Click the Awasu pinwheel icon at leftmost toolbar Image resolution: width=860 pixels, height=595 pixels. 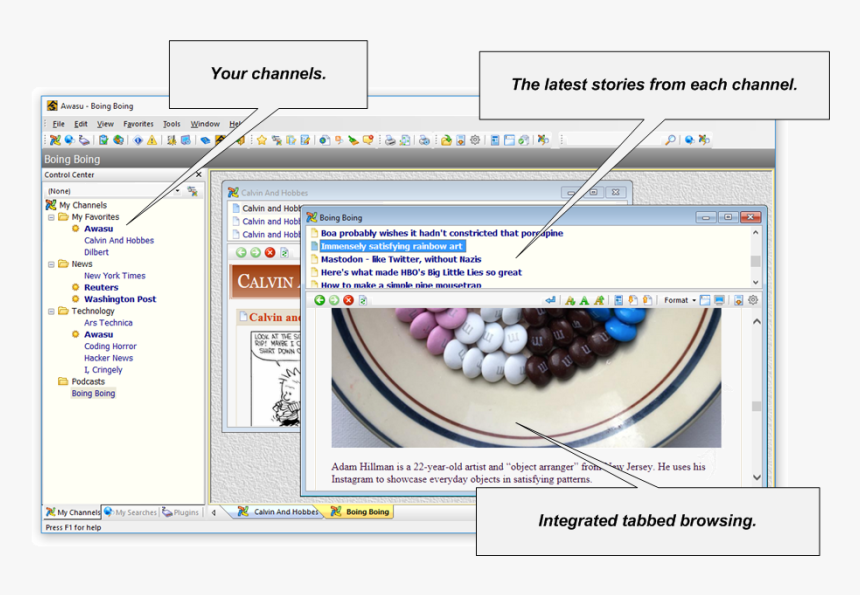[55, 140]
